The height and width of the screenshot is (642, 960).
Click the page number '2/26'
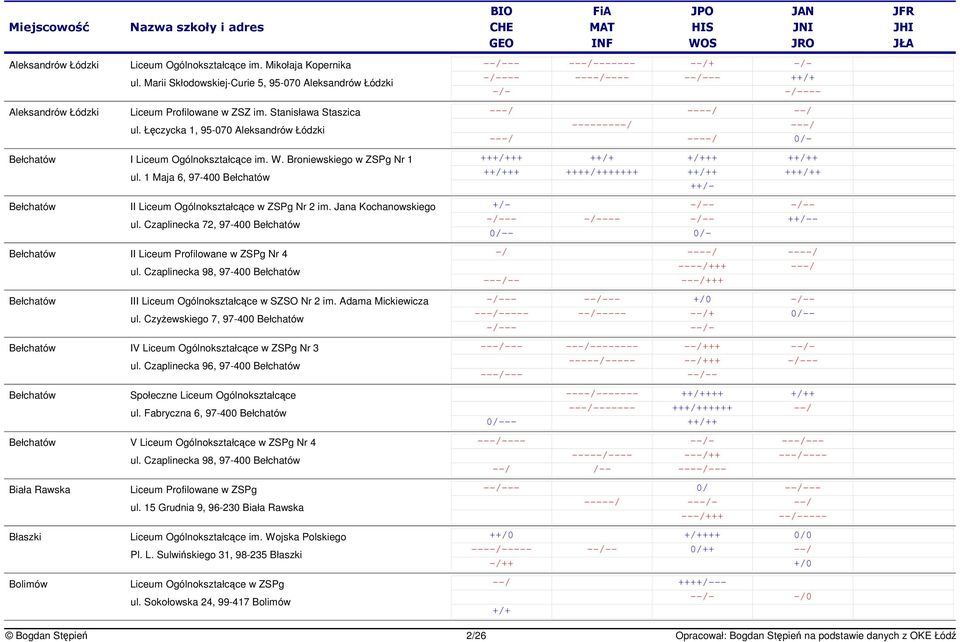[x=476, y=635]
